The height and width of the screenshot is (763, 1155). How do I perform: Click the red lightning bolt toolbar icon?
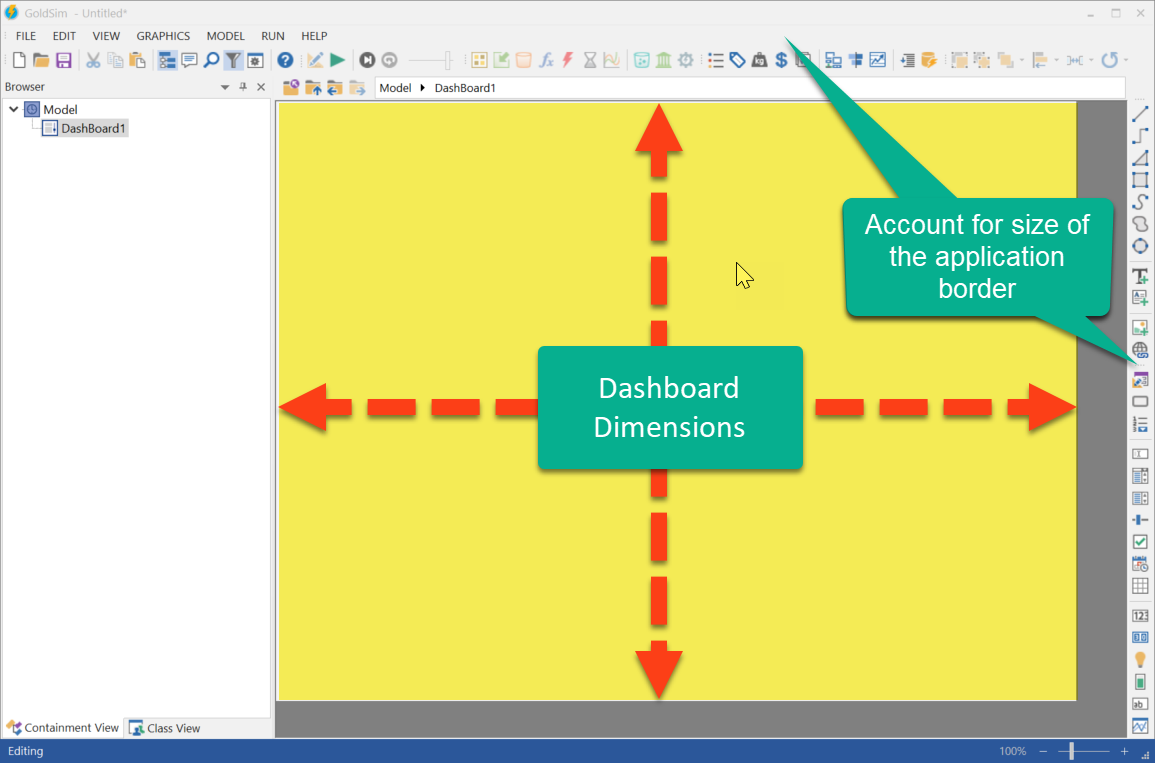point(568,60)
